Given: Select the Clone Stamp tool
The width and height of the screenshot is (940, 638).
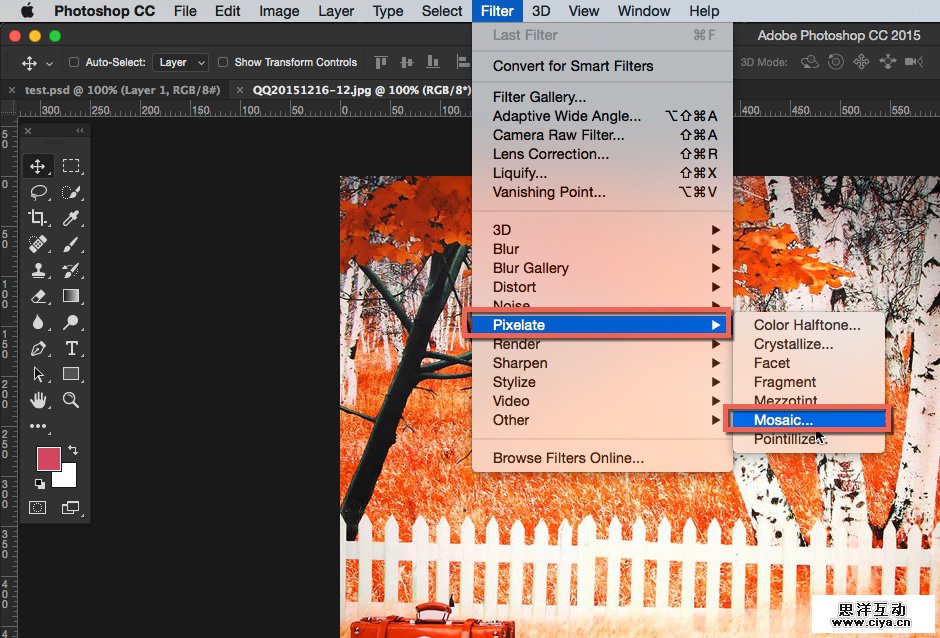Looking at the screenshot, I should 38,270.
